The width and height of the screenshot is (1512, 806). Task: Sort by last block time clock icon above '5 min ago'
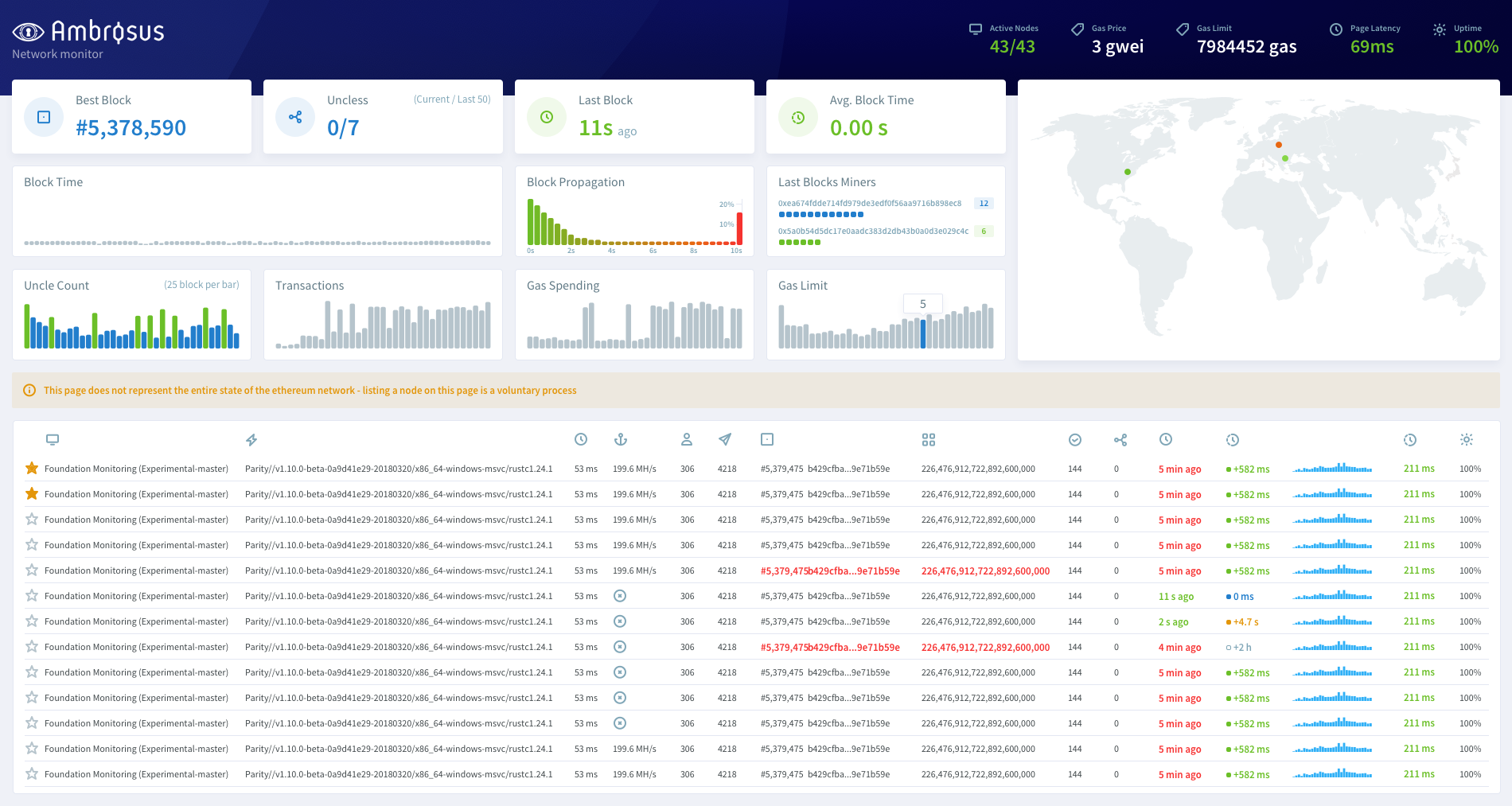tap(1166, 439)
